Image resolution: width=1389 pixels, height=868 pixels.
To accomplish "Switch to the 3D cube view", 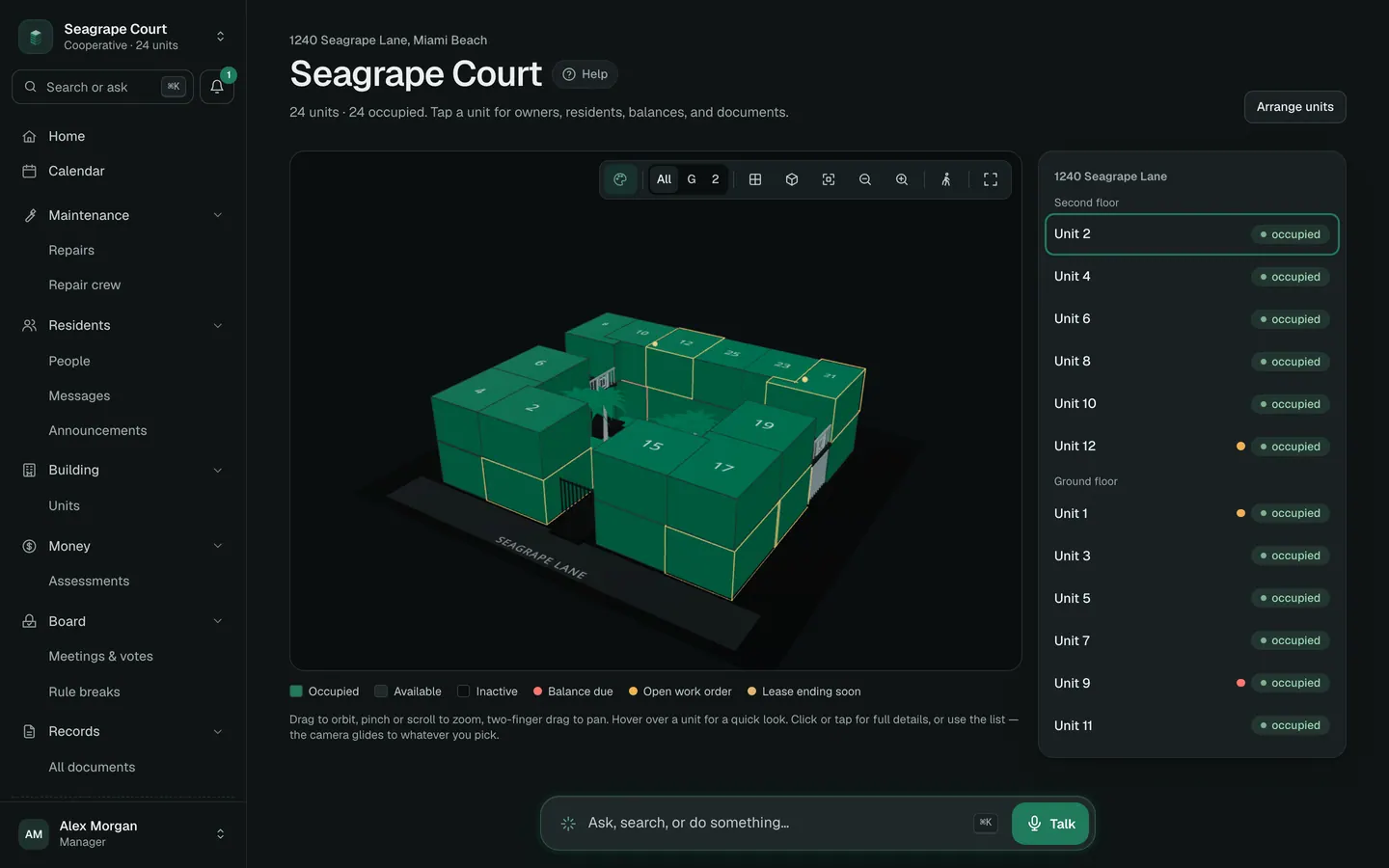I will 792,179.
